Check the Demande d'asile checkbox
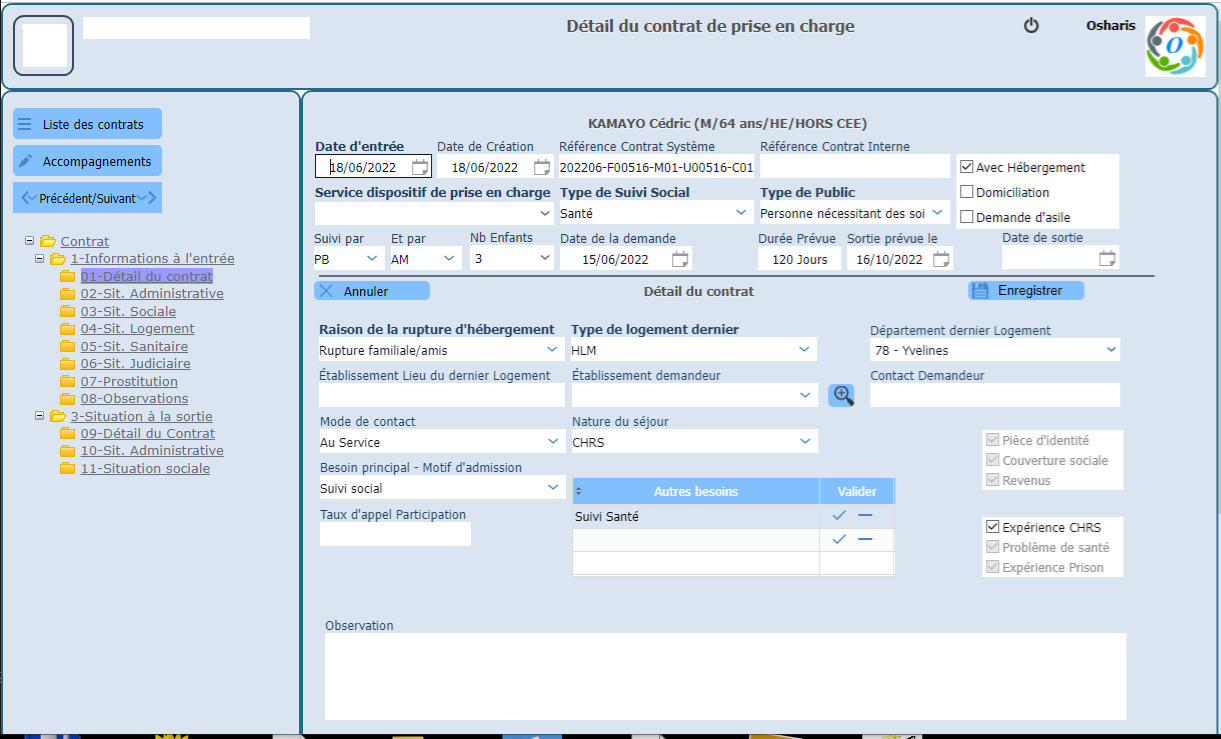 (967, 216)
